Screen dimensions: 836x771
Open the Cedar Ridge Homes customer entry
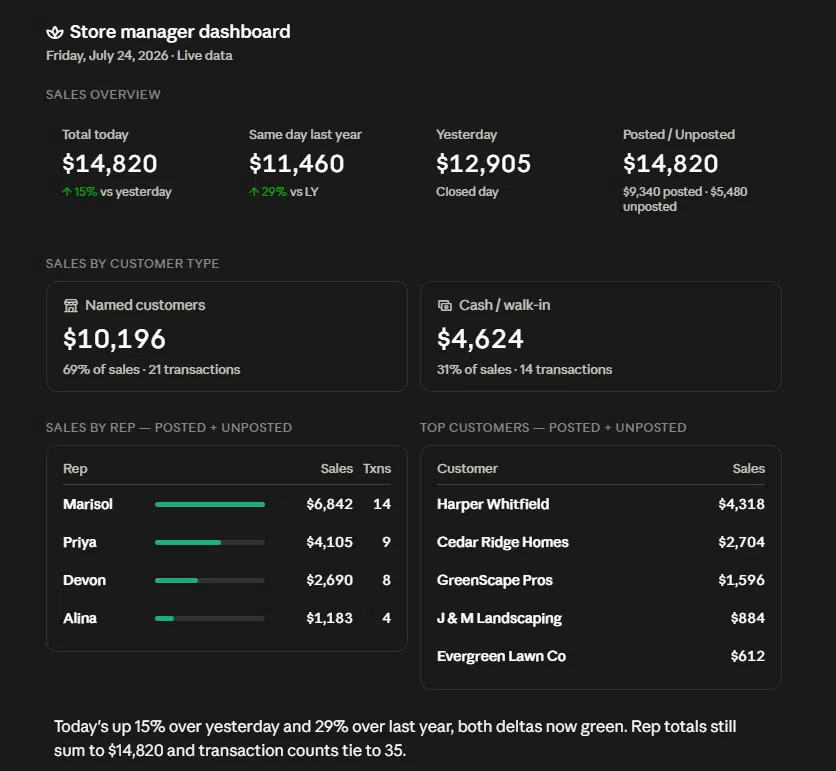pos(601,542)
